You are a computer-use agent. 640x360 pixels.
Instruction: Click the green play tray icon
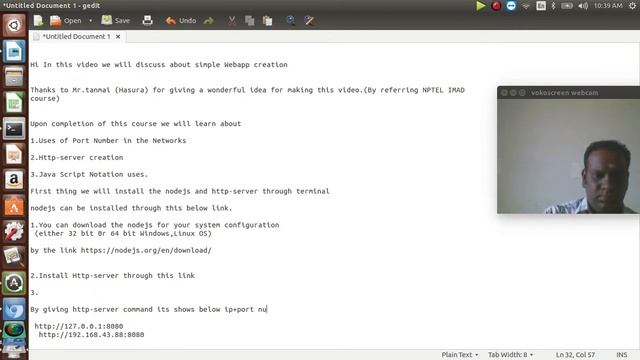480,6
